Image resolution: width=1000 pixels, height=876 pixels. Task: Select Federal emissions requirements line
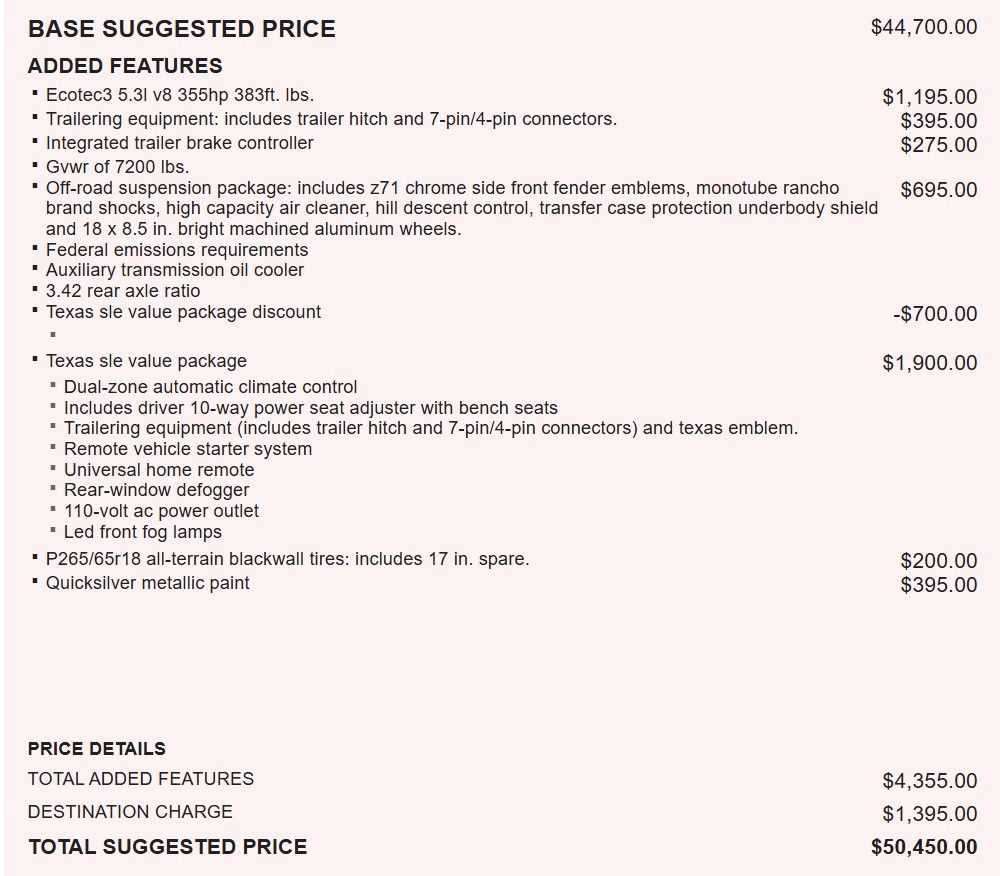(177, 250)
